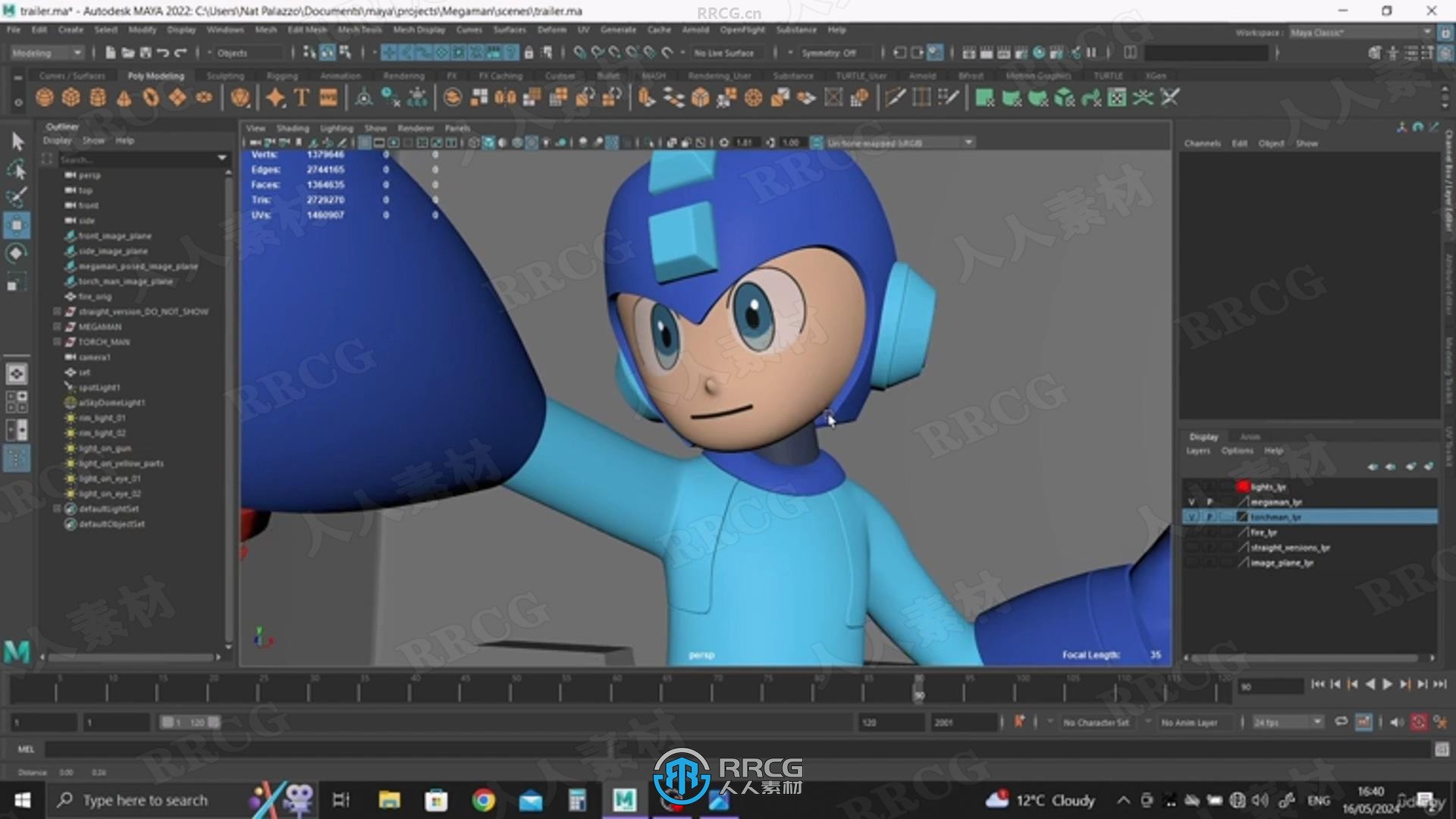The image size is (1456, 819).
Task: Toggle visibility box of fire_lyr layer
Action: coord(1191,532)
